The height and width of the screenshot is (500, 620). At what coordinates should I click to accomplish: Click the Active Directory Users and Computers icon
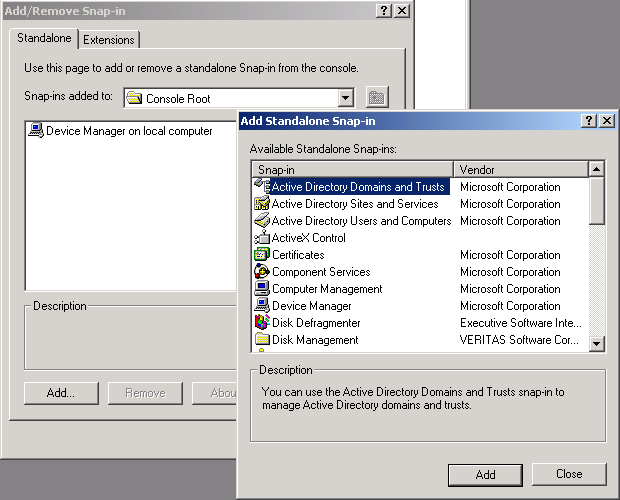tap(261, 221)
